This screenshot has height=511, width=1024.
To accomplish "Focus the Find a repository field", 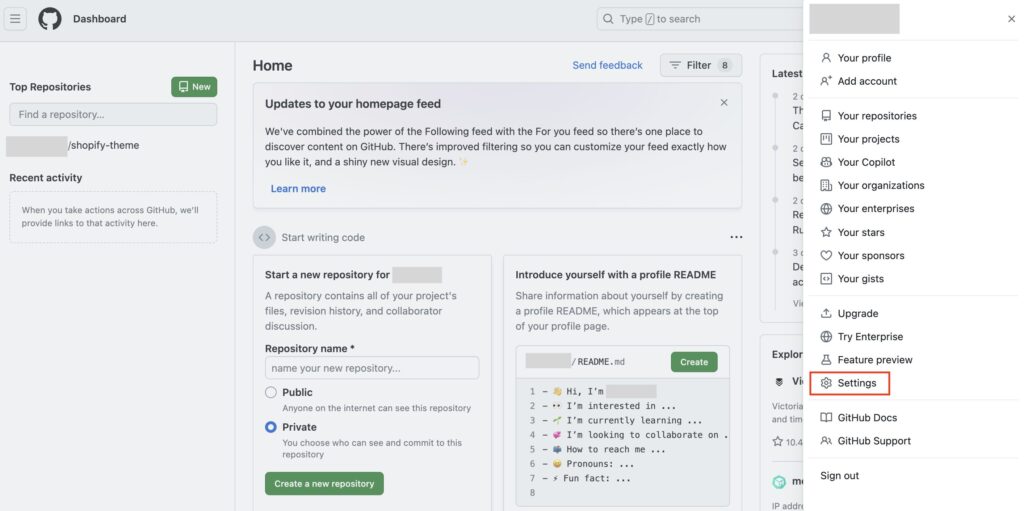I will 113,114.
